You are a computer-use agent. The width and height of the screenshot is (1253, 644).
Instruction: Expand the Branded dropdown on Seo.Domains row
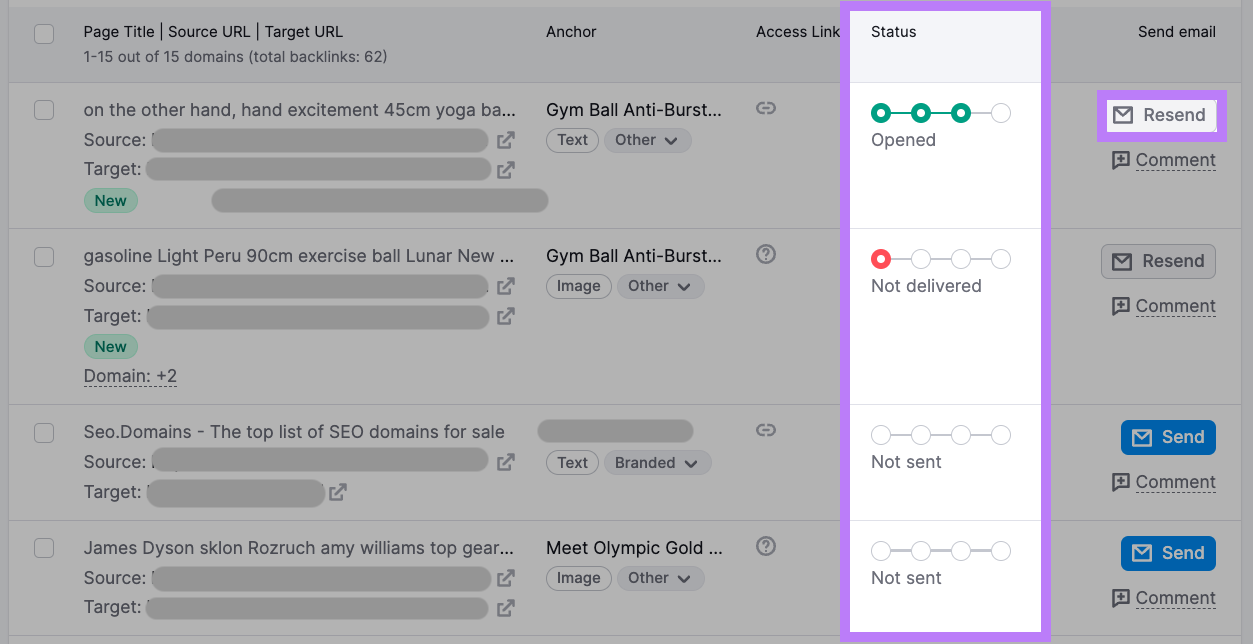tap(657, 462)
